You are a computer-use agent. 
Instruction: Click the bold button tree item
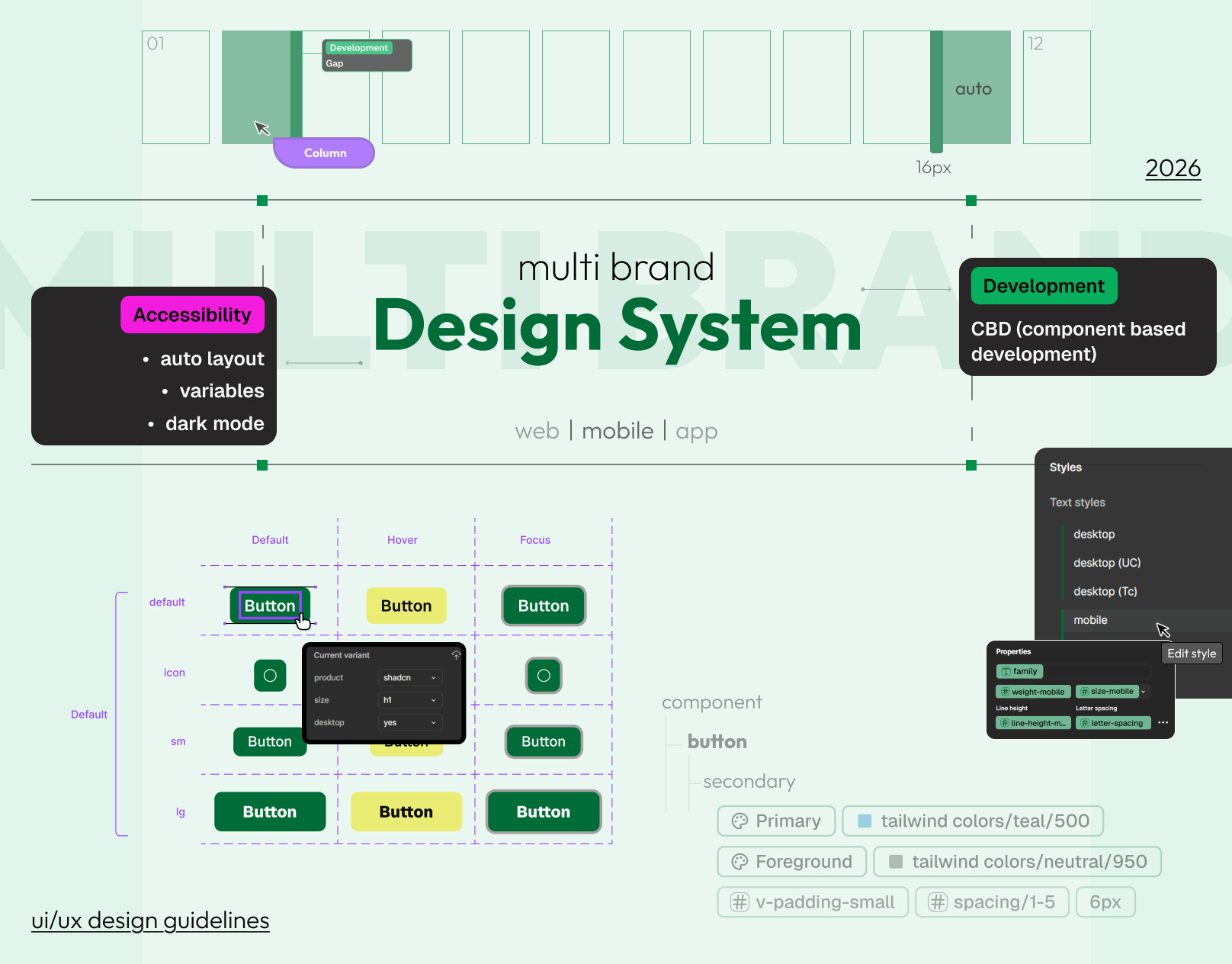717,741
